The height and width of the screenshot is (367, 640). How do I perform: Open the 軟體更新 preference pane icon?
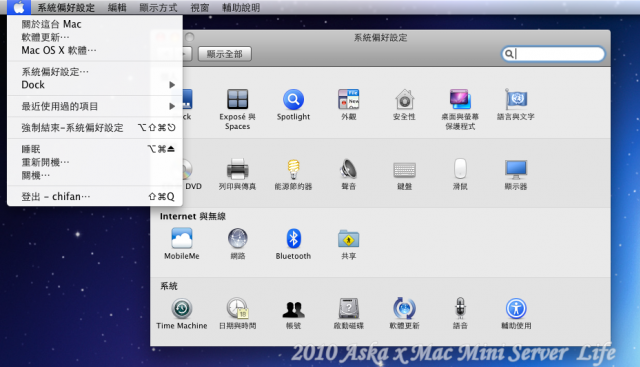click(404, 314)
